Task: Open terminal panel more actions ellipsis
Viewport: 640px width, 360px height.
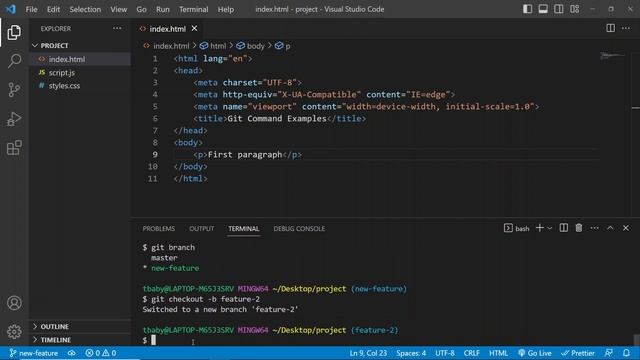Action: click(x=594, y=228)
